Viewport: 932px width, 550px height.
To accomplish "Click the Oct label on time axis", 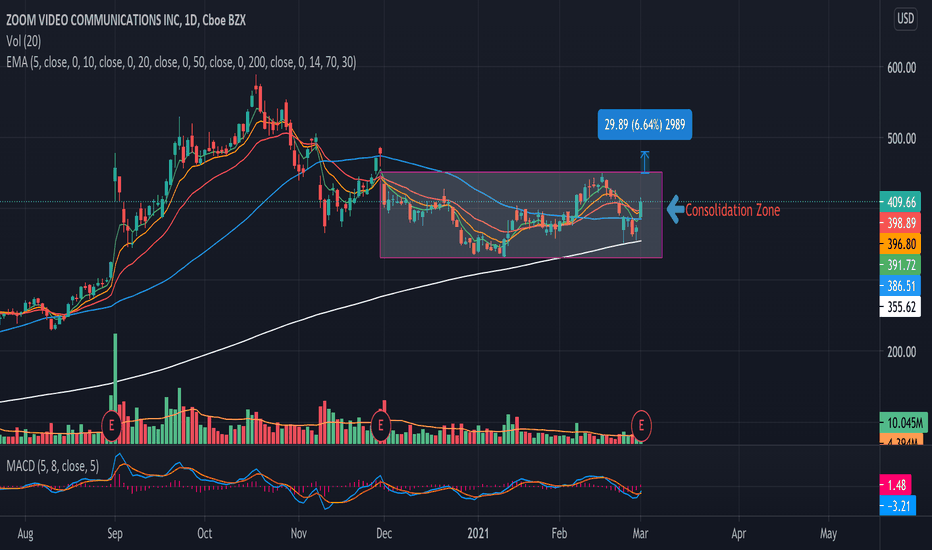I will (x=204, y=533).
